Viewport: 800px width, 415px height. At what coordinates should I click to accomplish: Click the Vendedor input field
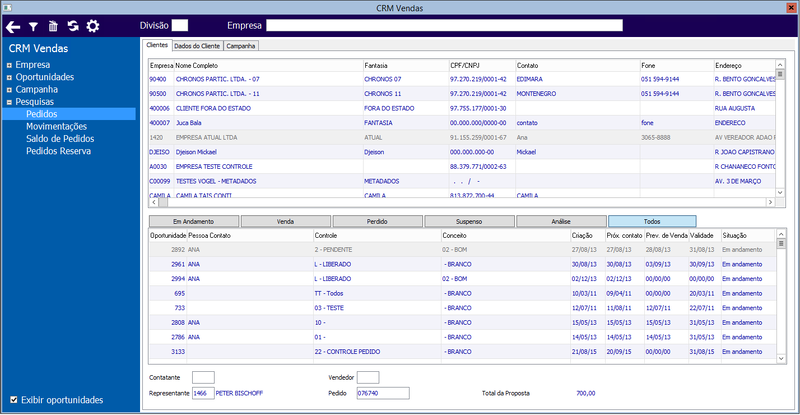coord(368,377)
